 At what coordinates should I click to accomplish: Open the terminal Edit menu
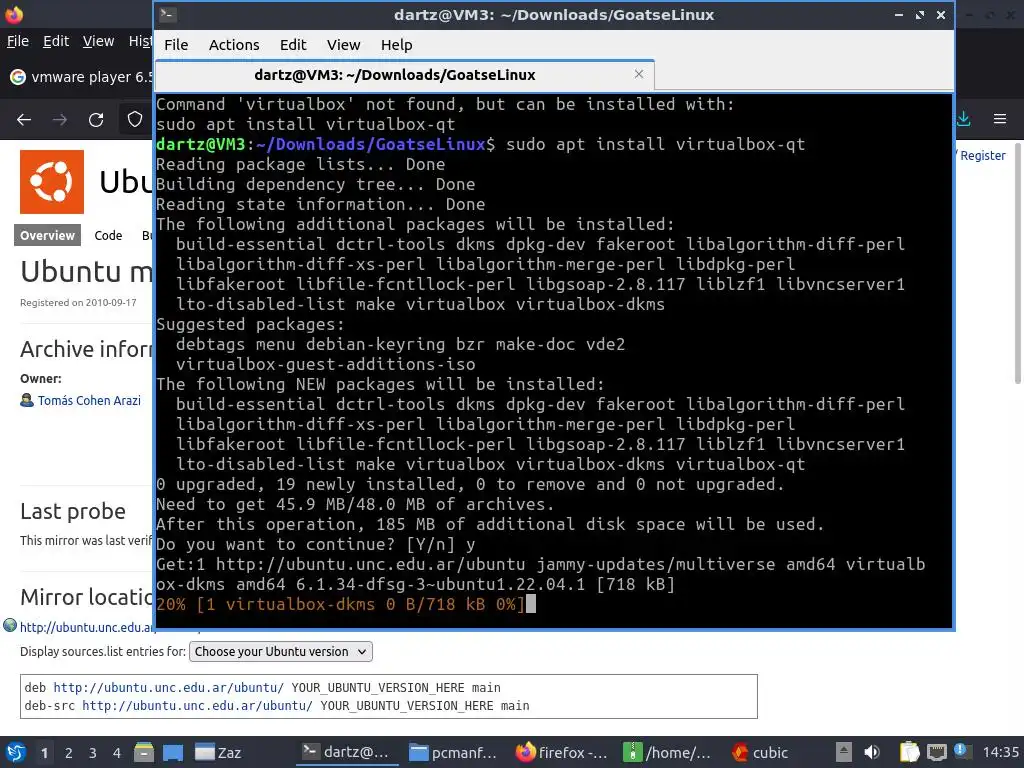pos(293,44)
